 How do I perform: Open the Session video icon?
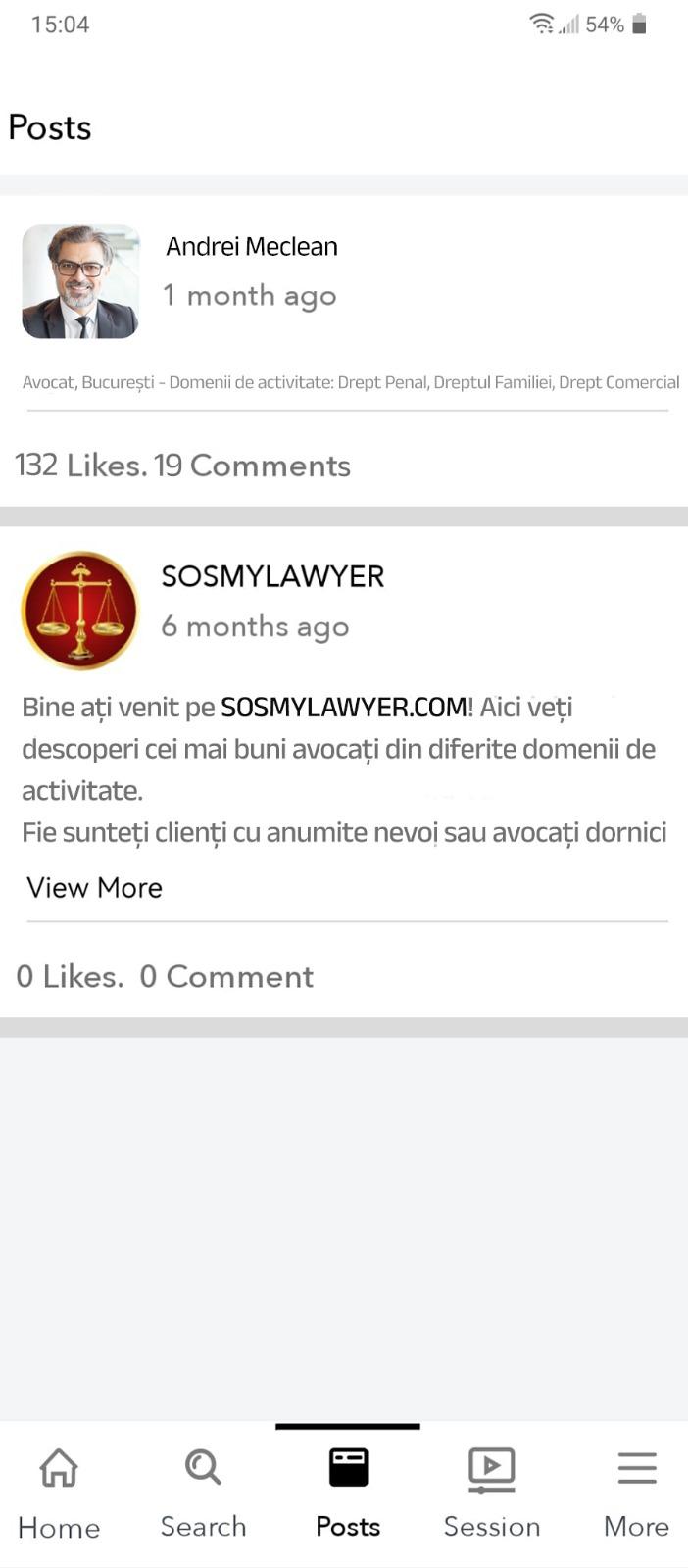pos(492,1469)
